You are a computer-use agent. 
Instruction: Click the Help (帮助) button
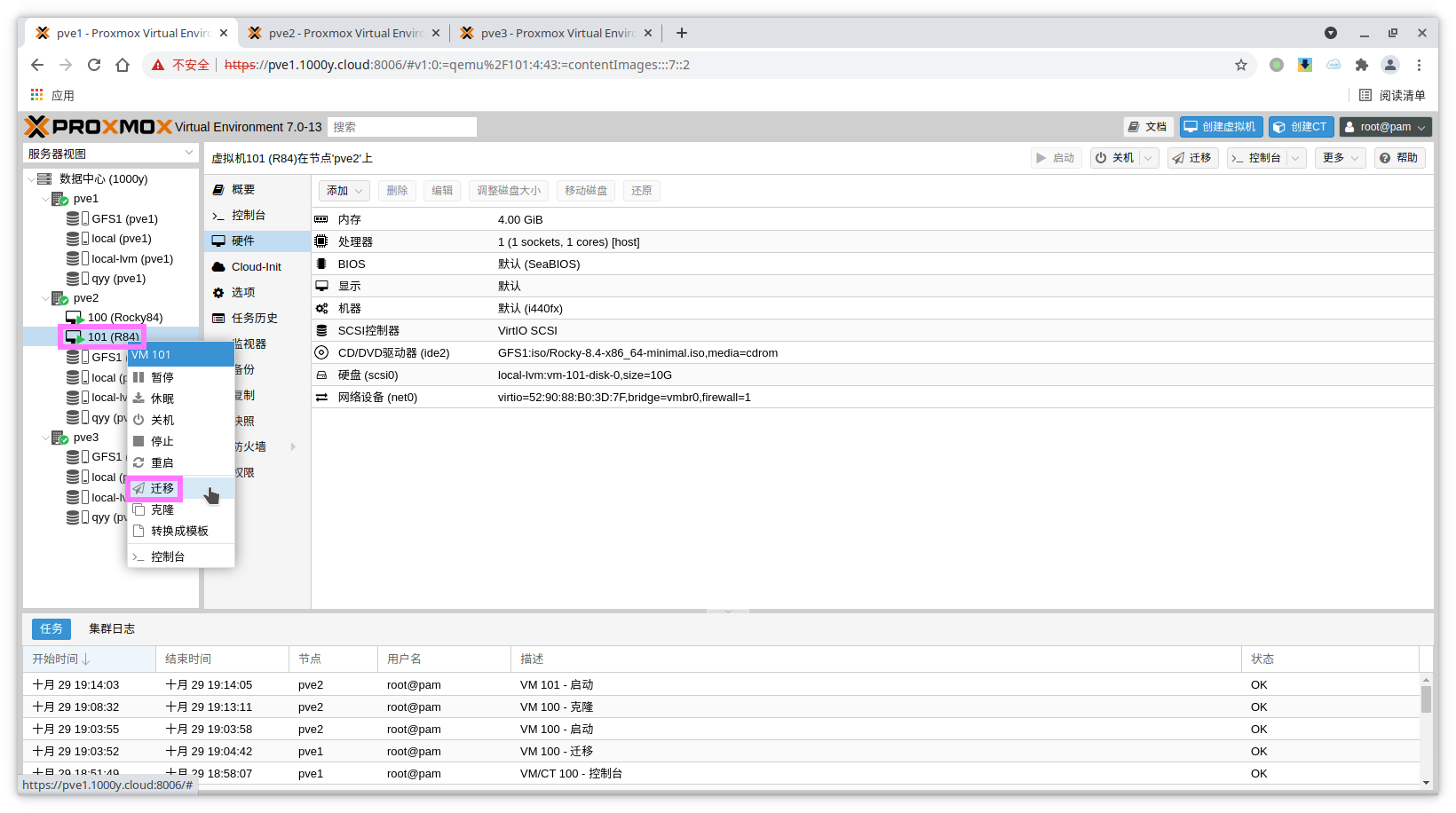(x=1399, y=158)
